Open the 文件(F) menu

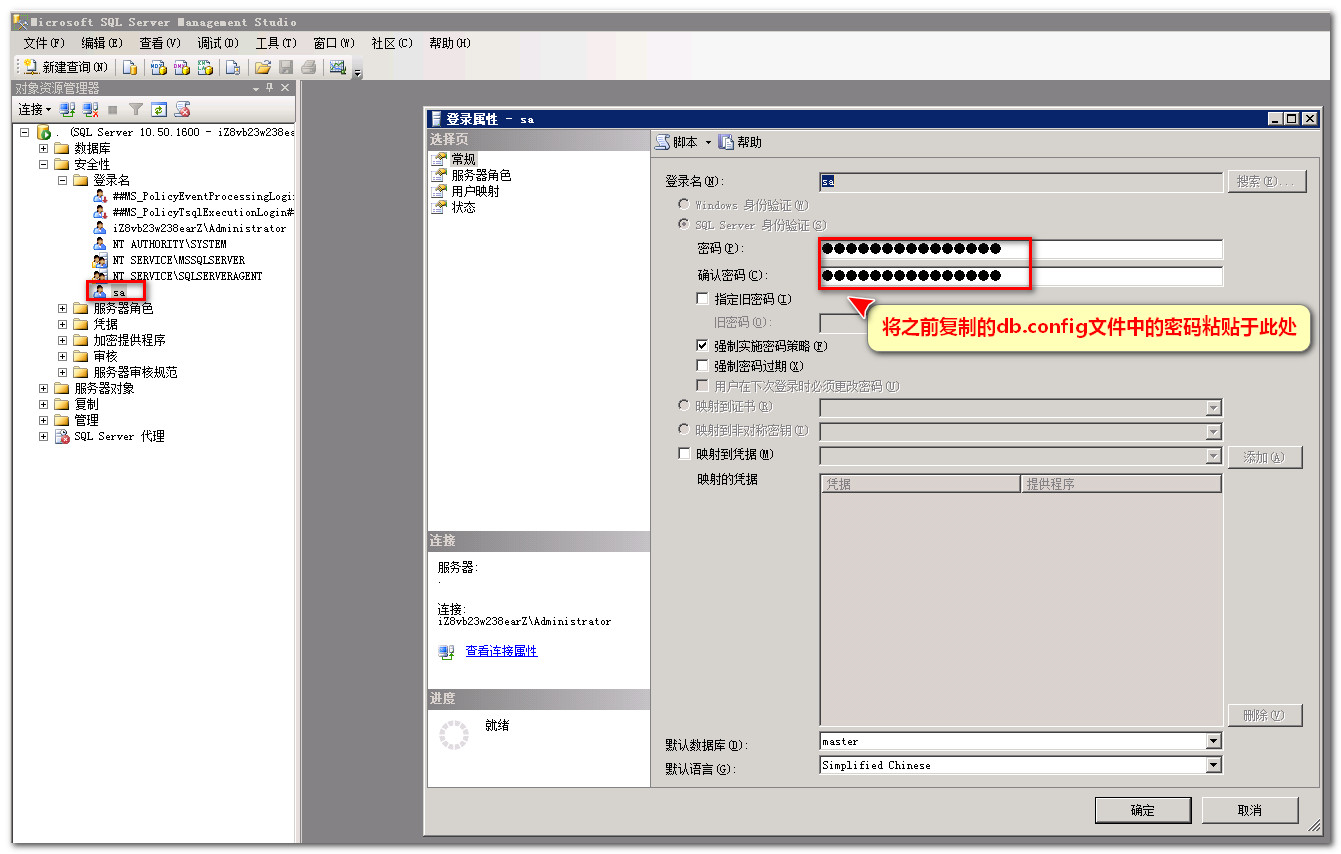(43, 43)
